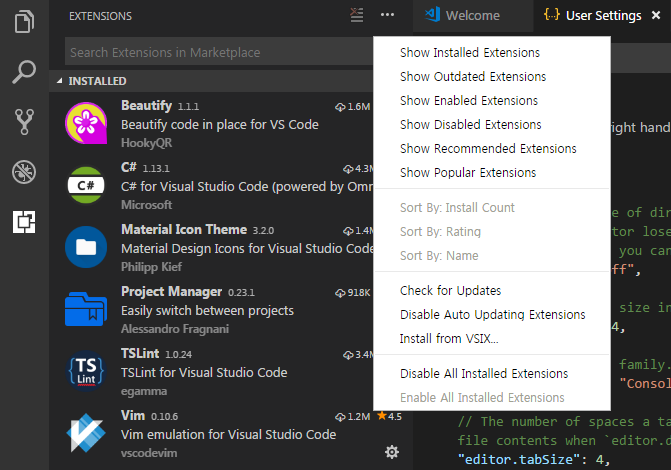Open the Debug view in activity bar
Image resolution: width=671 pixels, height=470 pixels.
coord(24,172)
